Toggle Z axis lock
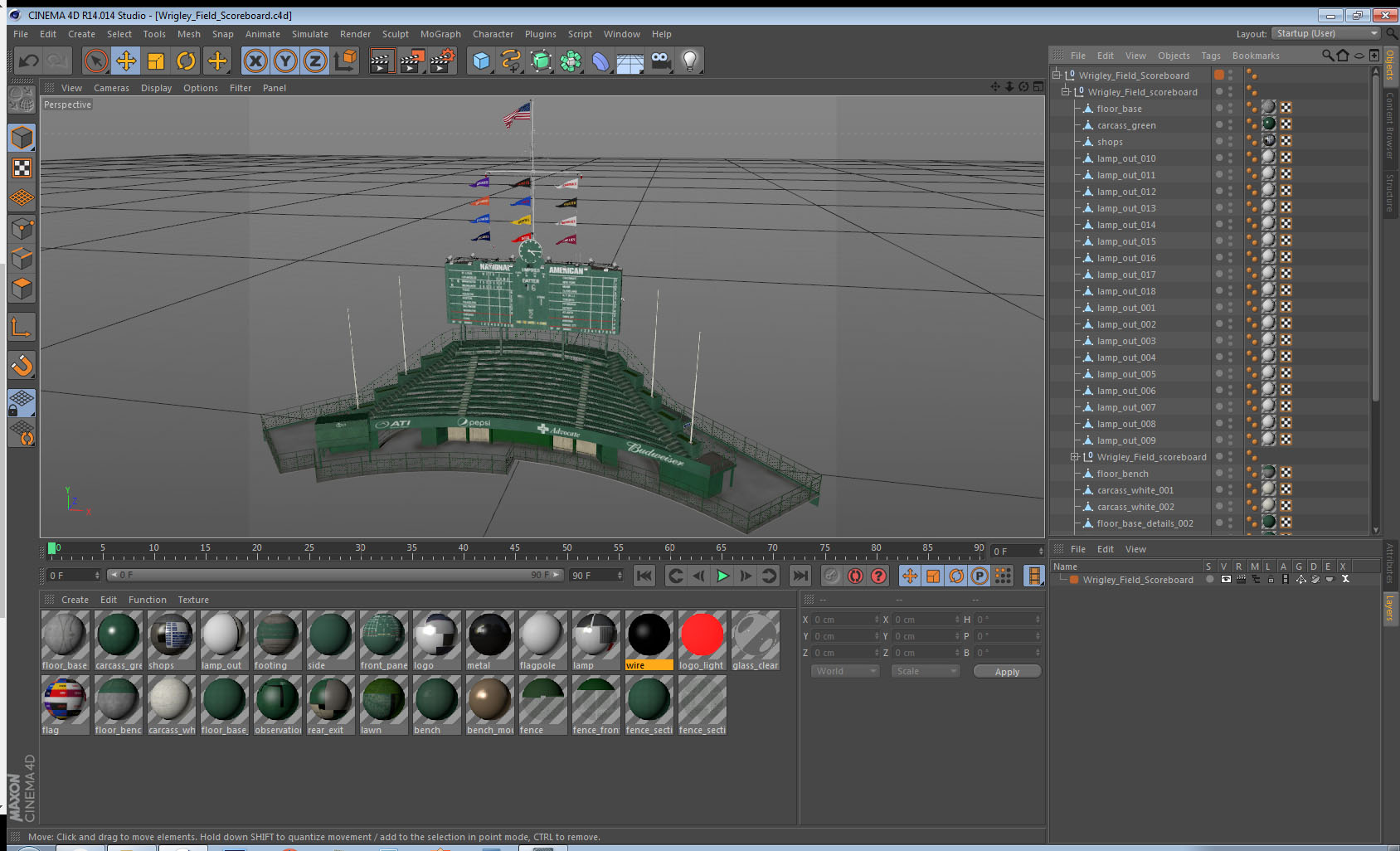1400x851 pixels. pyautogui.click(x=315, y=61)
